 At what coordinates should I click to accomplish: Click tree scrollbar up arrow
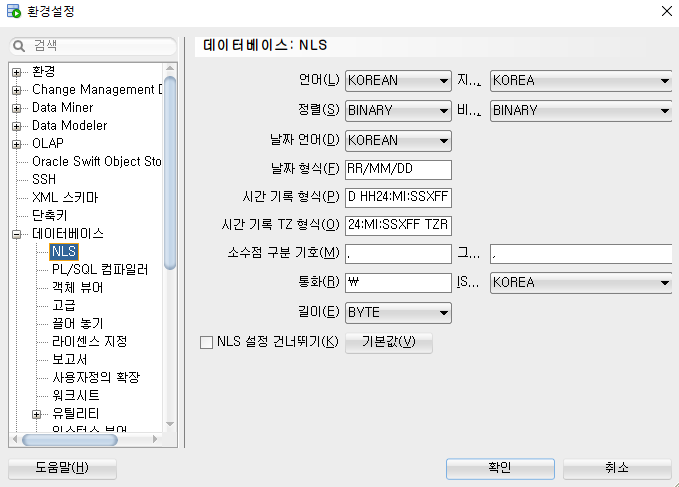[170, 68]
